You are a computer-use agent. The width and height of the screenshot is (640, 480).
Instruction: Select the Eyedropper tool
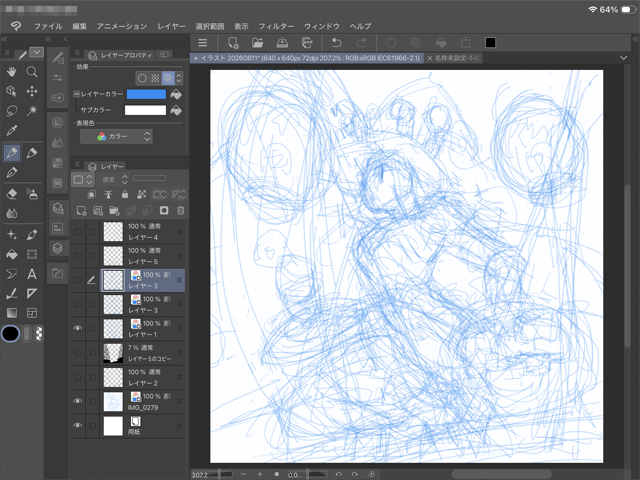coord(12,130)
